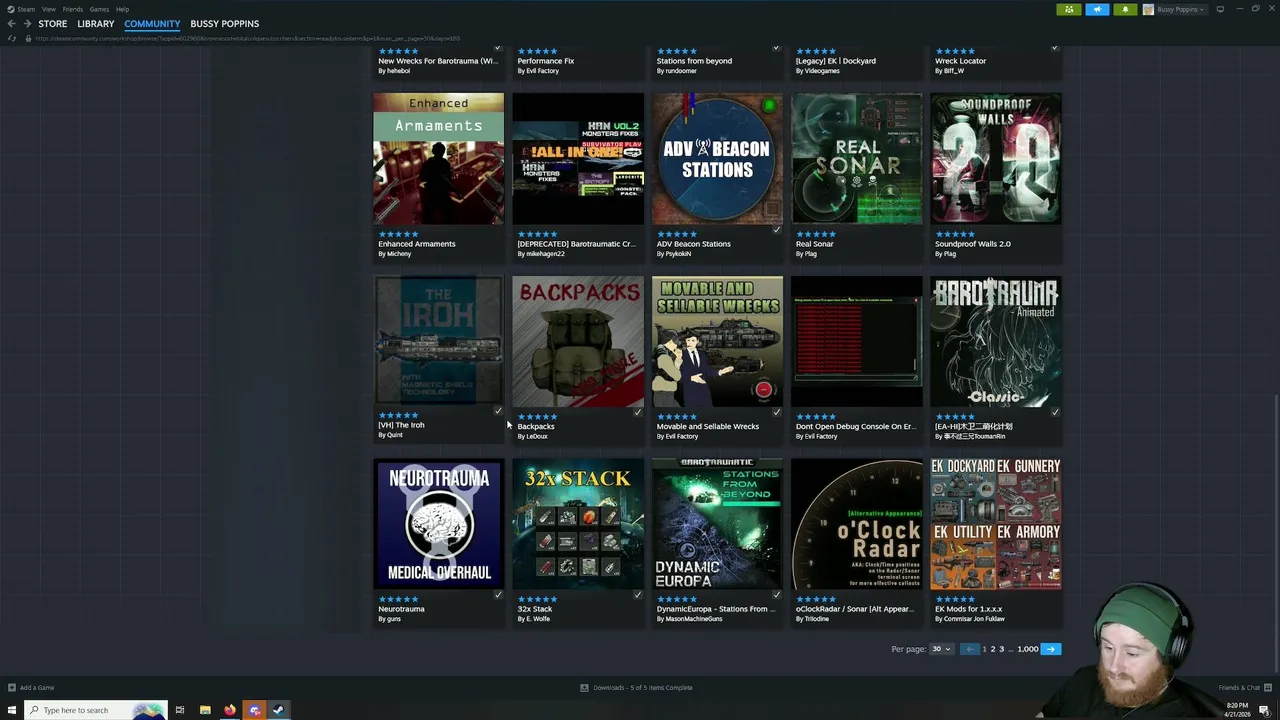The width and height of the screenshot is (1280, 720).
Task: Open the o'Clock Radar thumbnail
Action: (857, 524)
